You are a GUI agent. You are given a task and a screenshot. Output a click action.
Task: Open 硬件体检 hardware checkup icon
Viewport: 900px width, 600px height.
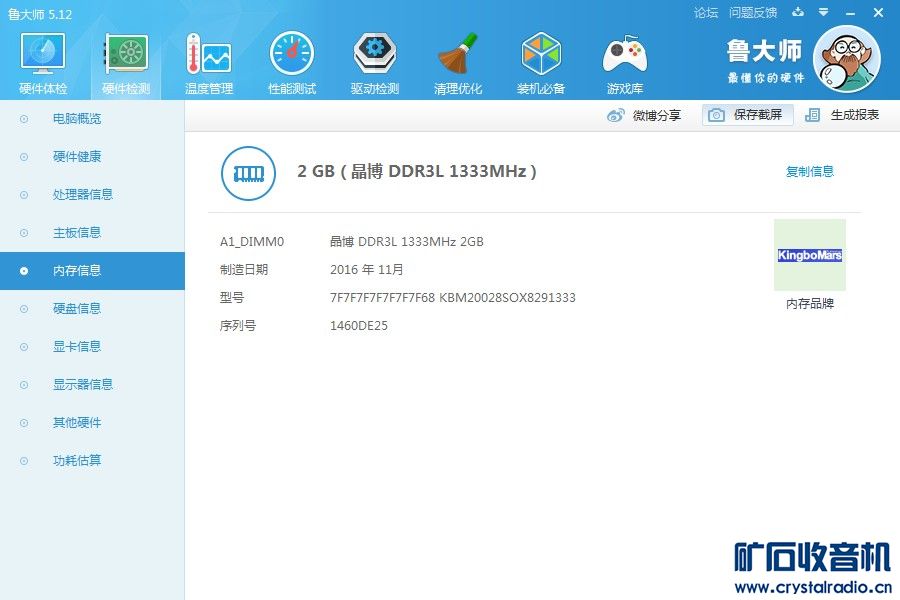pos(43,54)
